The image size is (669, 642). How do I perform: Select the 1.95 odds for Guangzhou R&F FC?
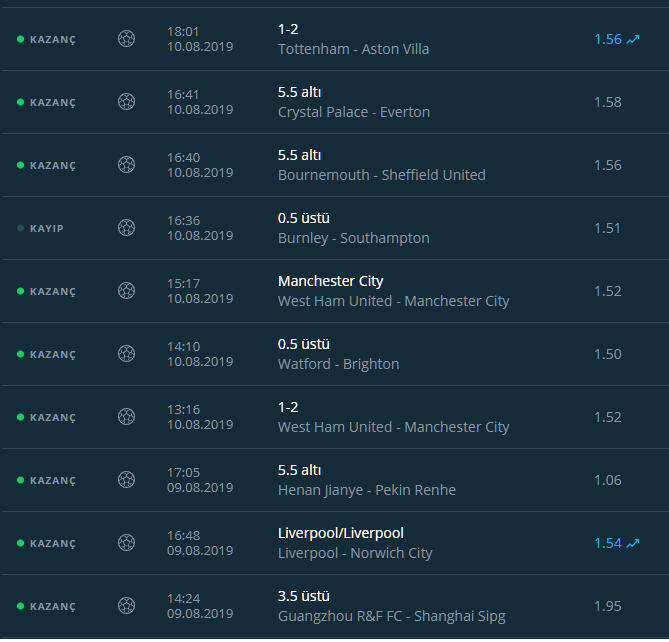608,606
